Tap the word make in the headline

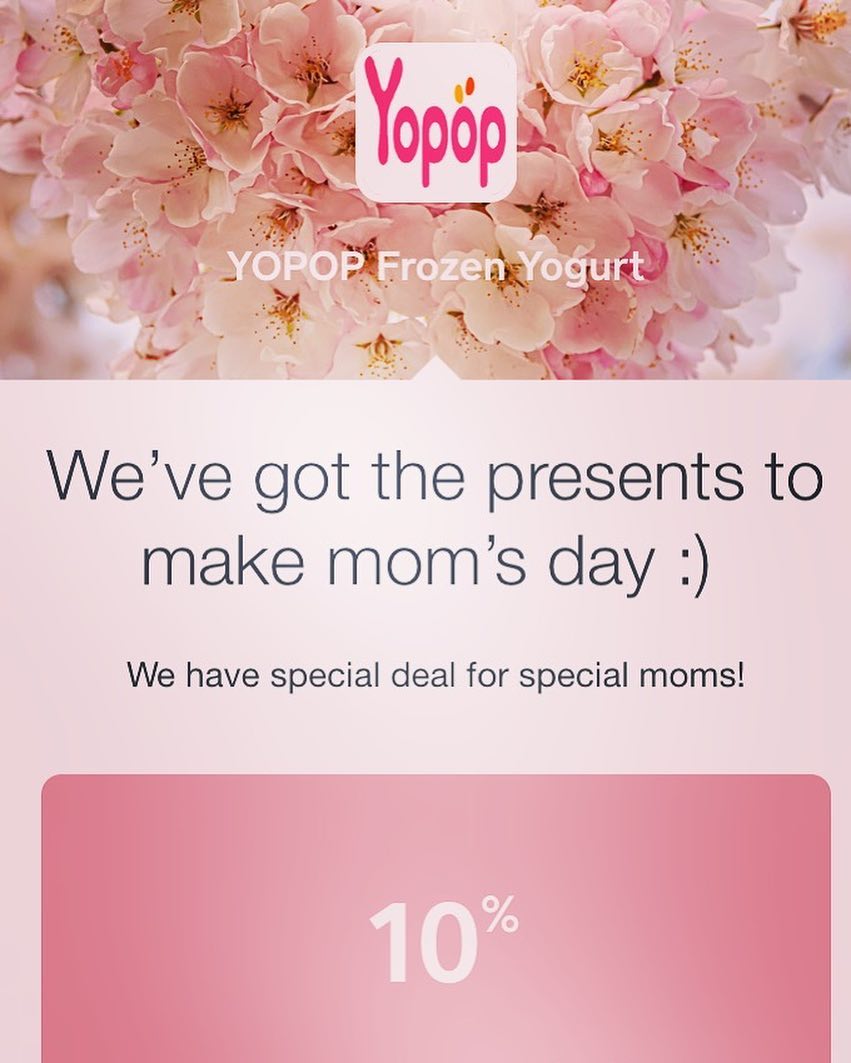(224, 562)
